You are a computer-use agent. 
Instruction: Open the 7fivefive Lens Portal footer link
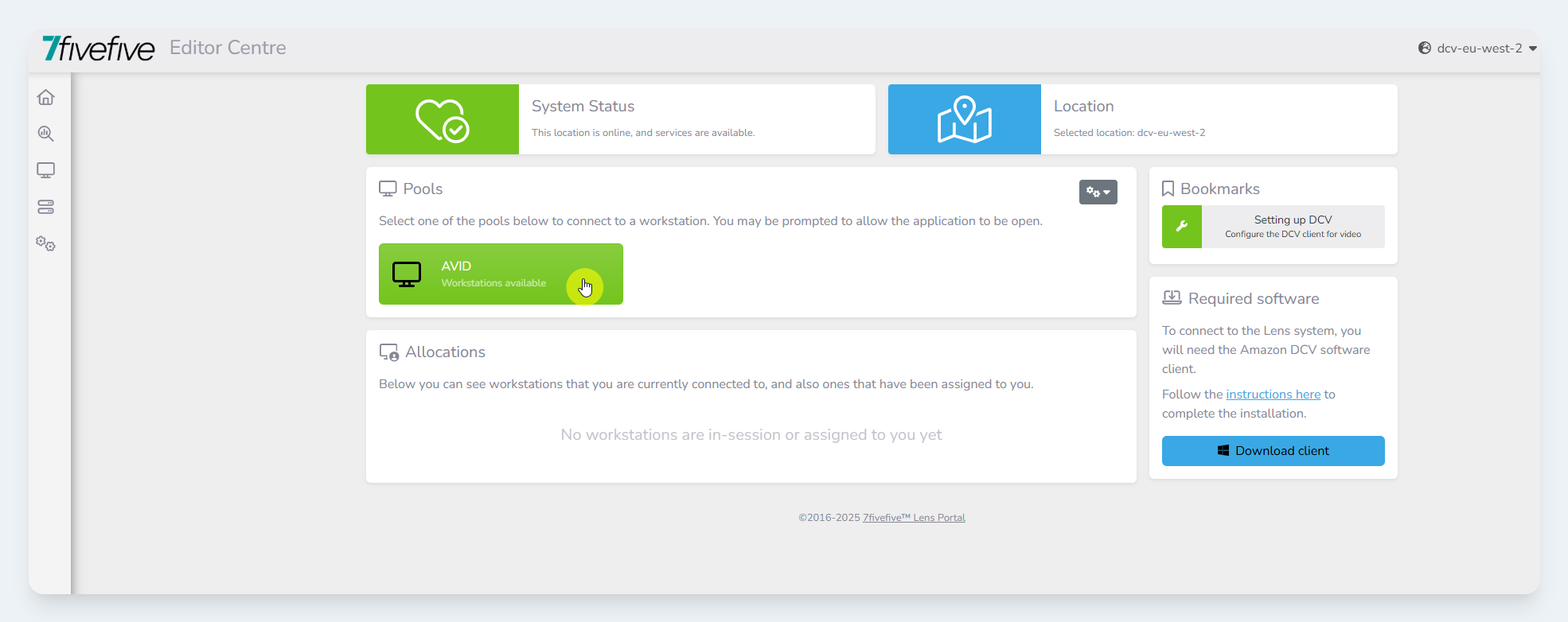[914, 518]
